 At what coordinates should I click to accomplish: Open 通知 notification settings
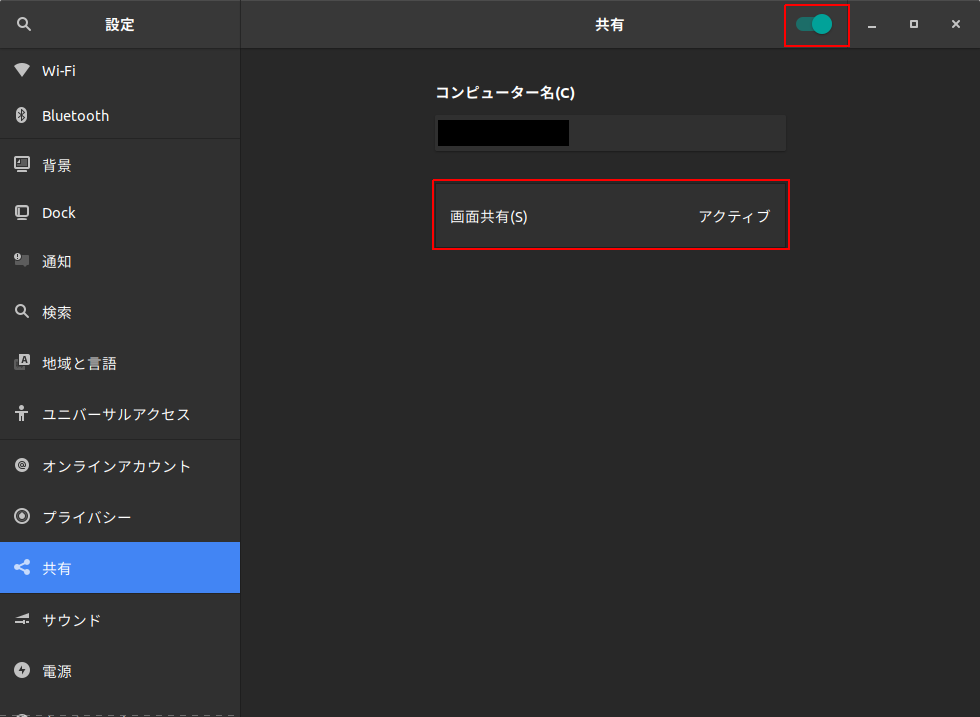(x=120, y=261)
